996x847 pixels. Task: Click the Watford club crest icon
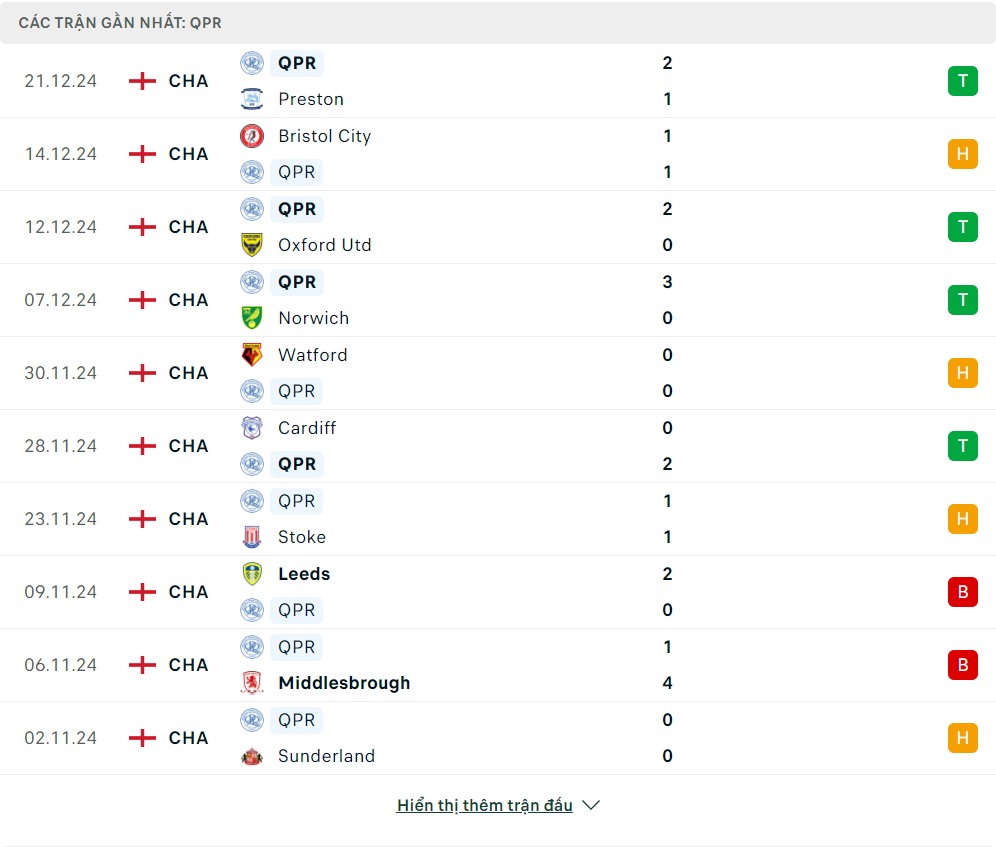(251, 355)
